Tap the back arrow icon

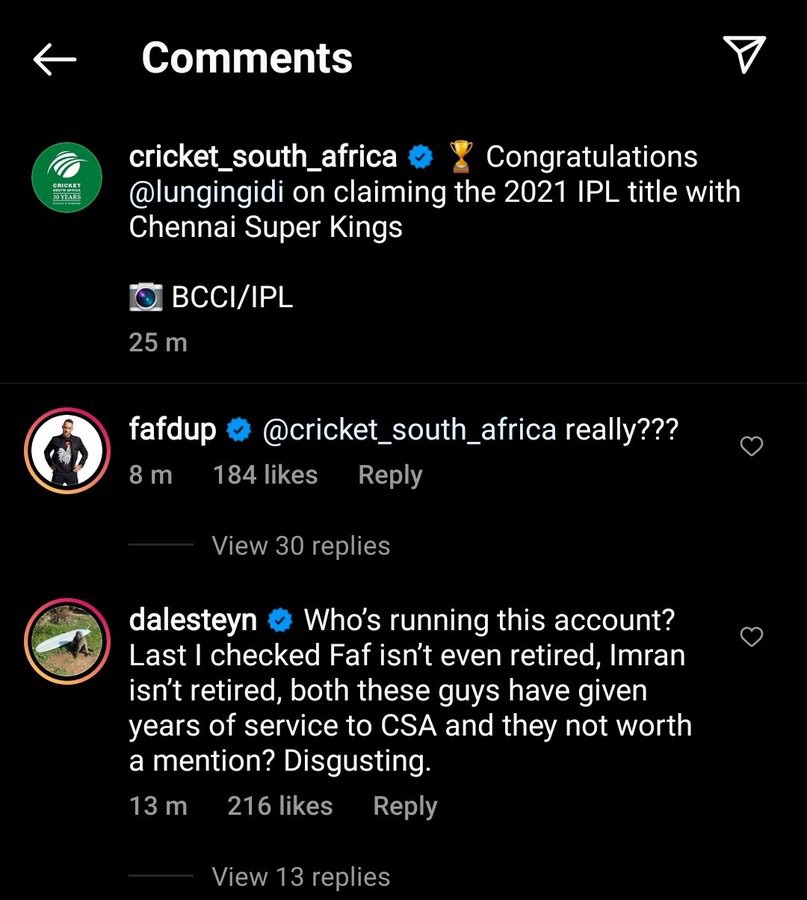(x=55, y=59)
